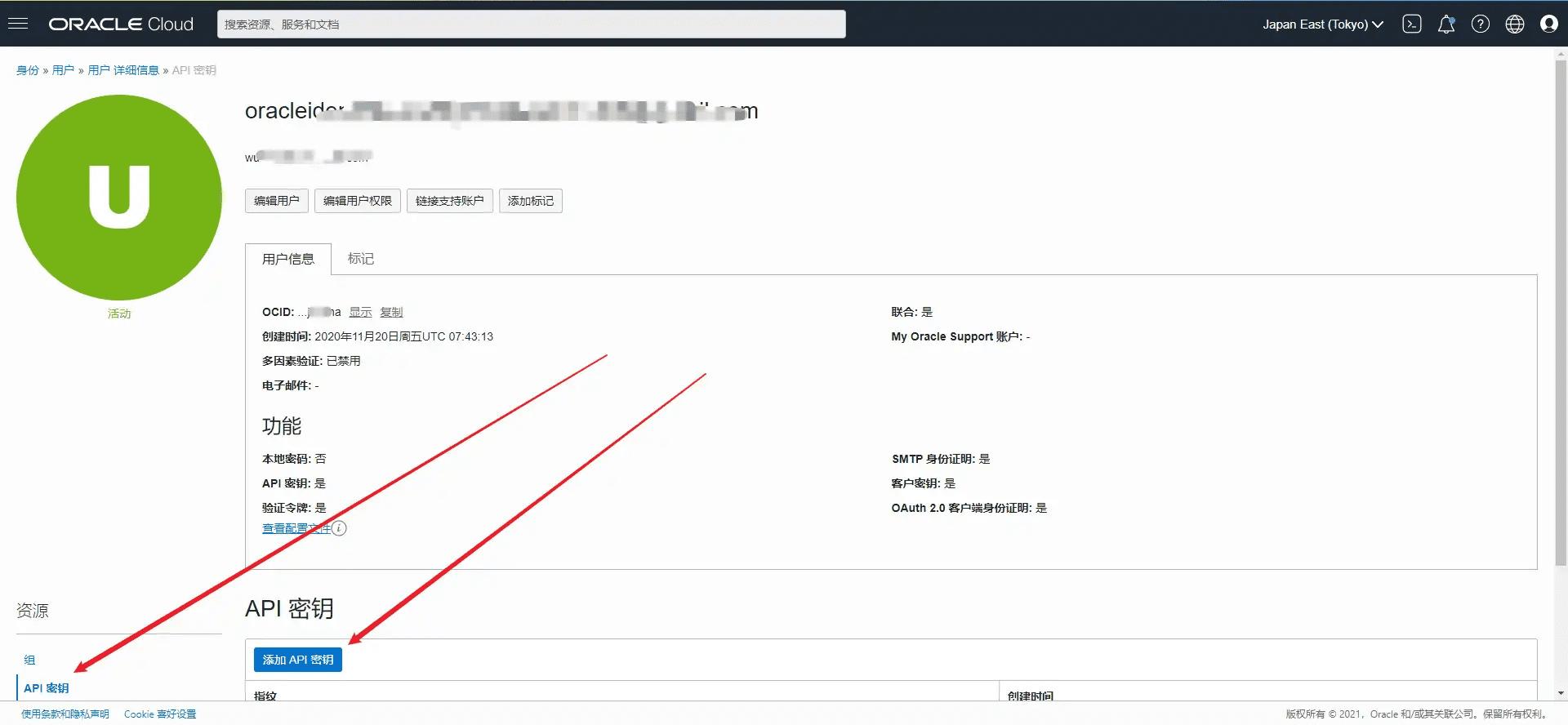Click the info icon beside 查看配置文件
The width and height of the screenshot is (1568, 725).
coord(339,528)
